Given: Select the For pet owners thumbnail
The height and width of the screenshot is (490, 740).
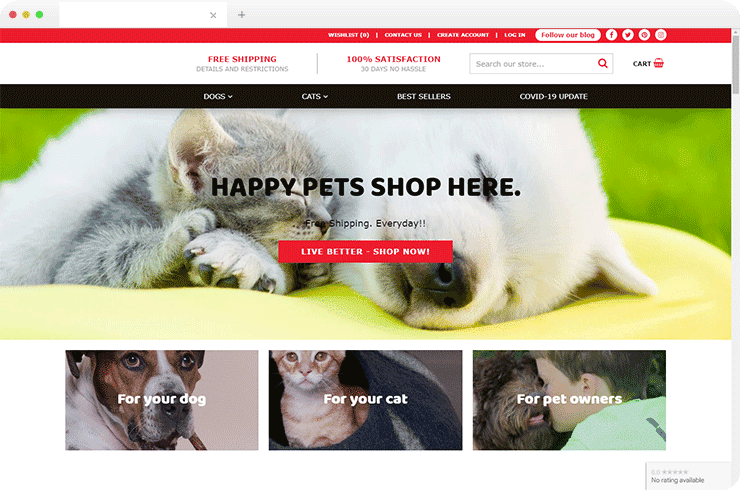Looking at the screenshot, I should point(569,400).
